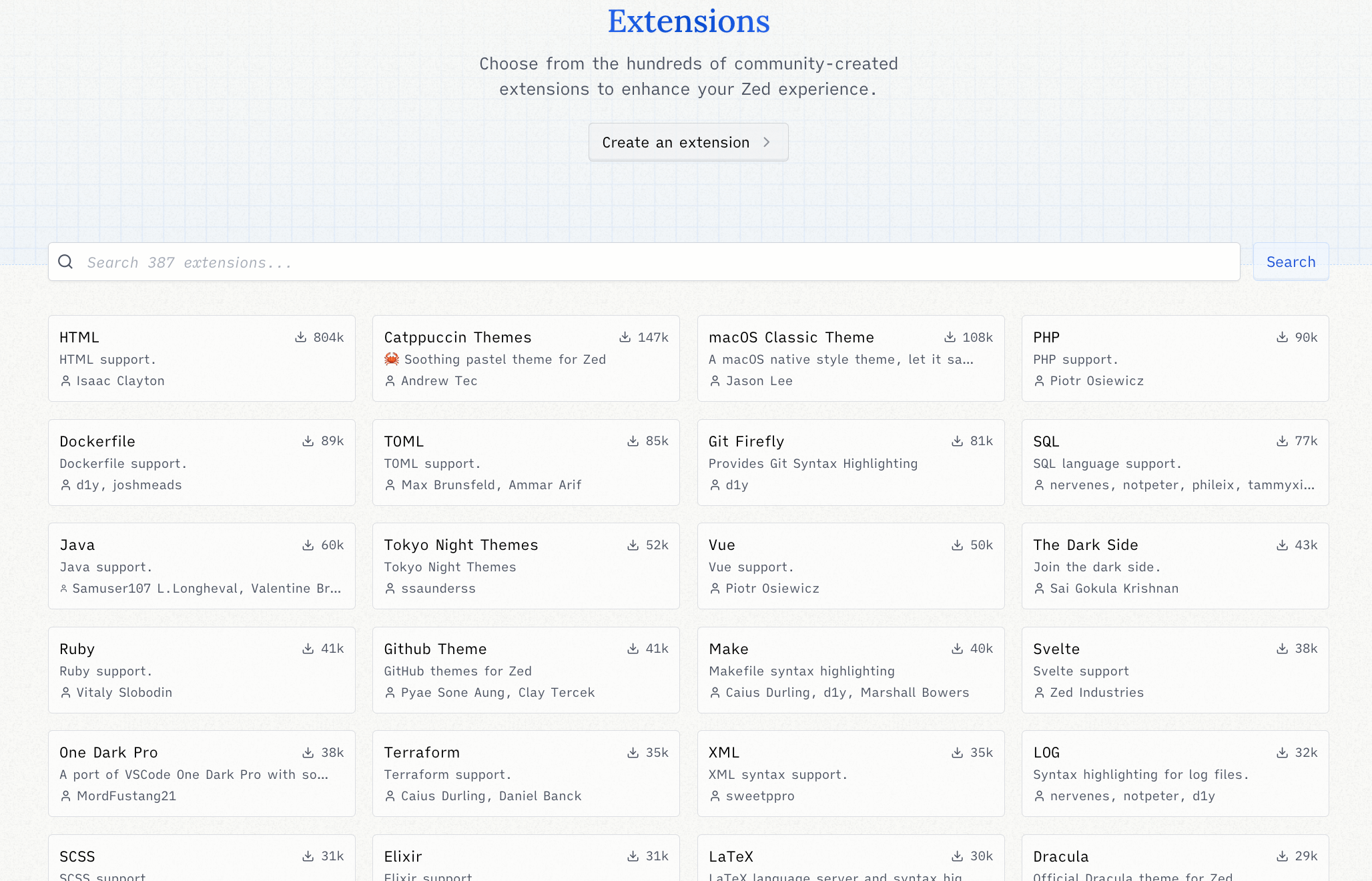
Task: Click author icon beside sweetppro
Action: pyautogui.click(x=715, y=796)
